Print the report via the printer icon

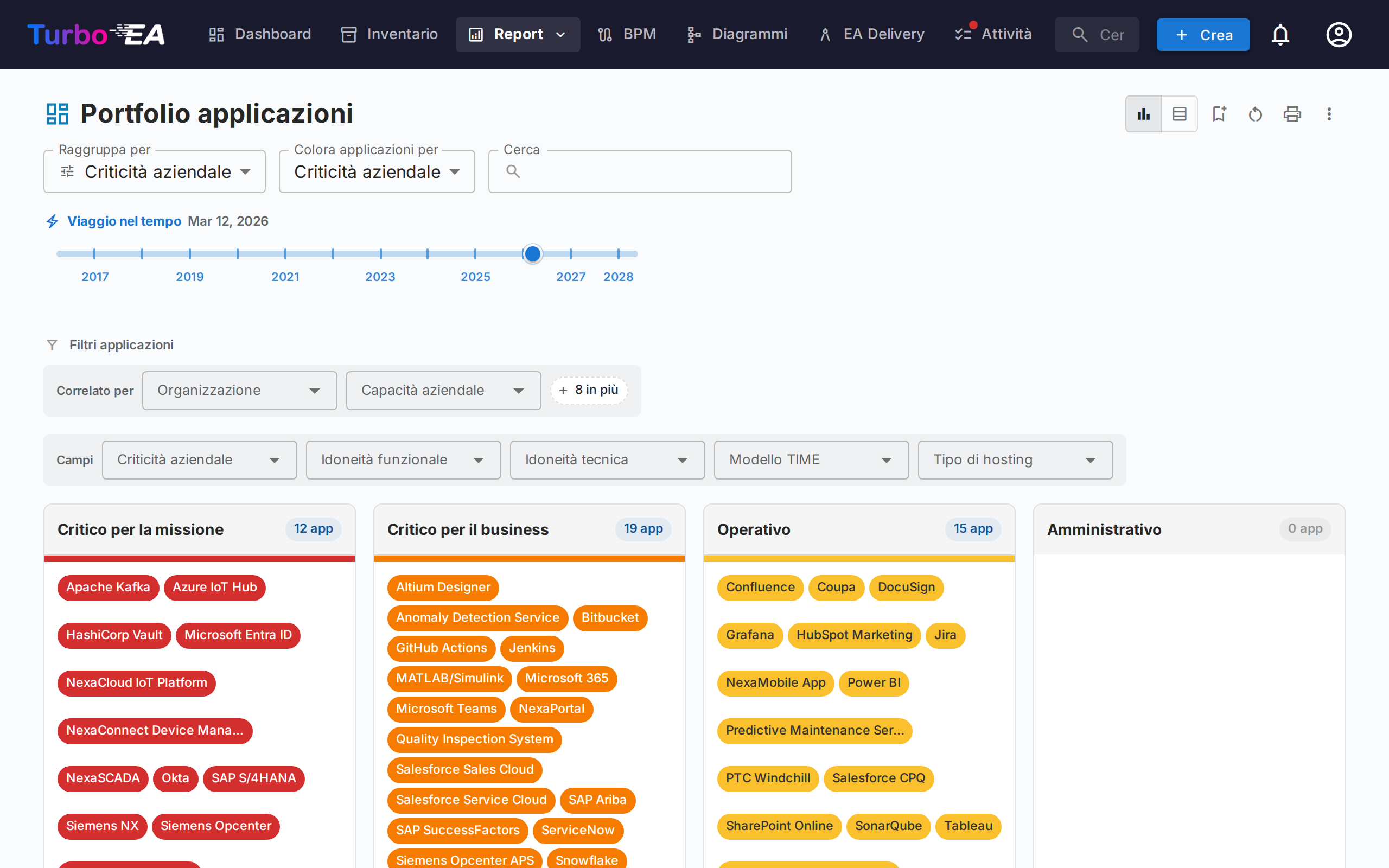click(x=1292, y=114)
